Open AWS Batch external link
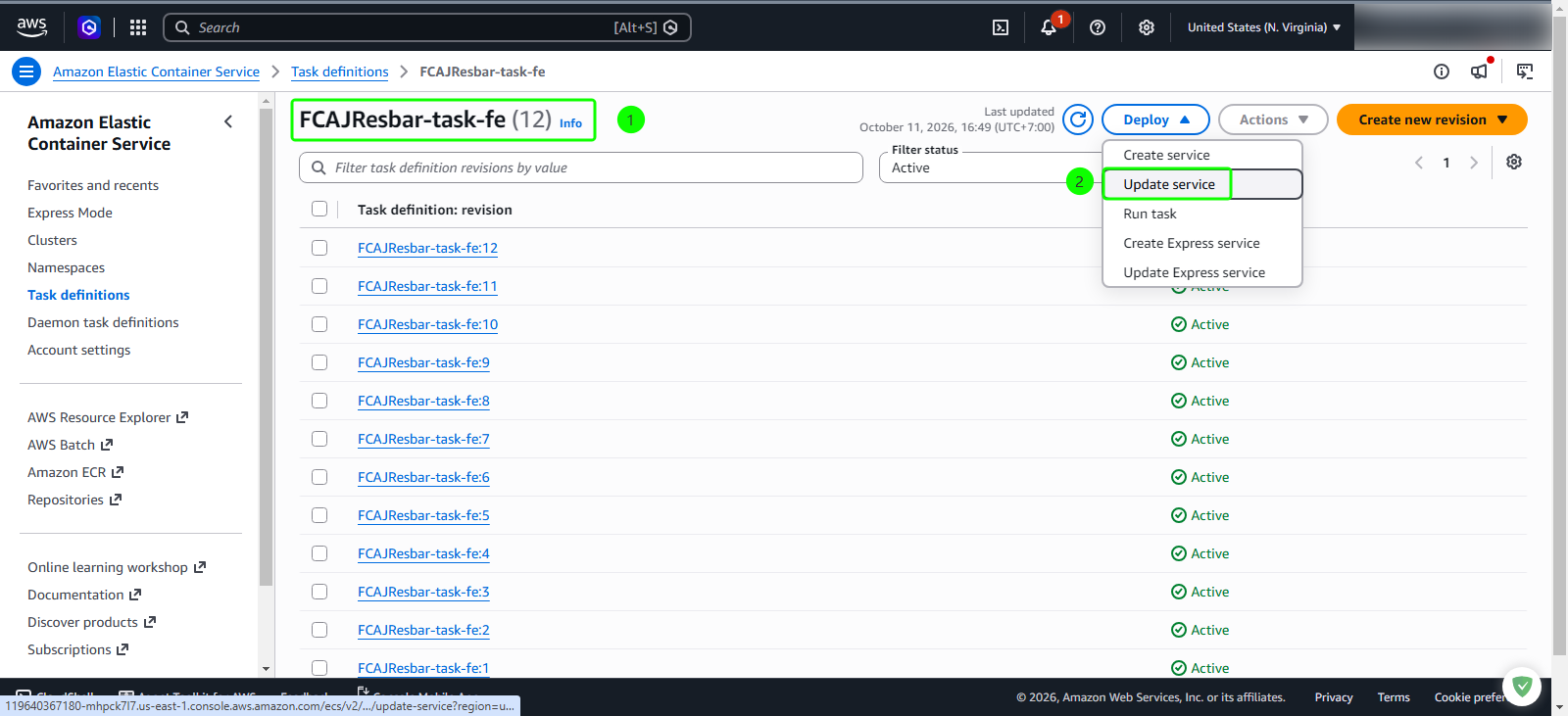This screenshot has width=1568, height=716. click(71, 445)
